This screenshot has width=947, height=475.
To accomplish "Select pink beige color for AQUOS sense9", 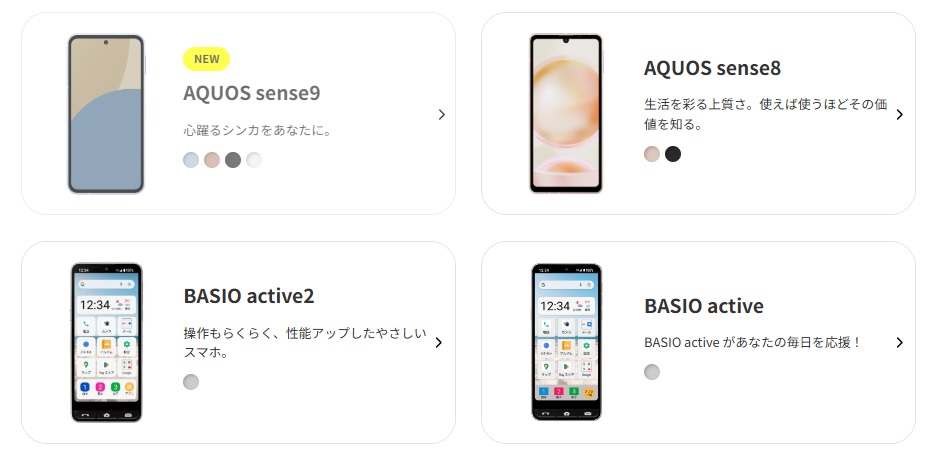I will (212, 160).
